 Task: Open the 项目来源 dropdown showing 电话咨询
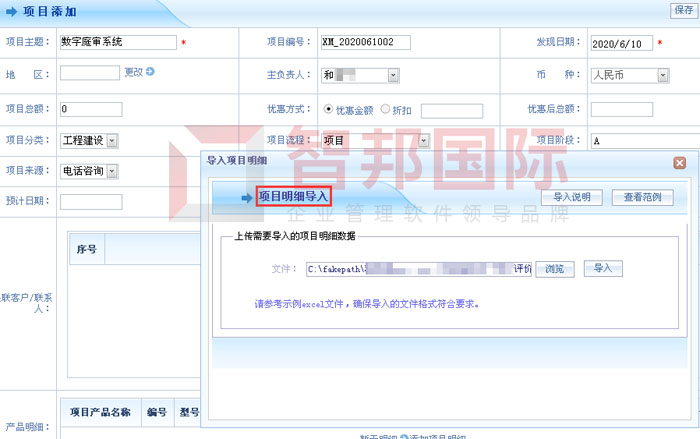pos(111,171)
